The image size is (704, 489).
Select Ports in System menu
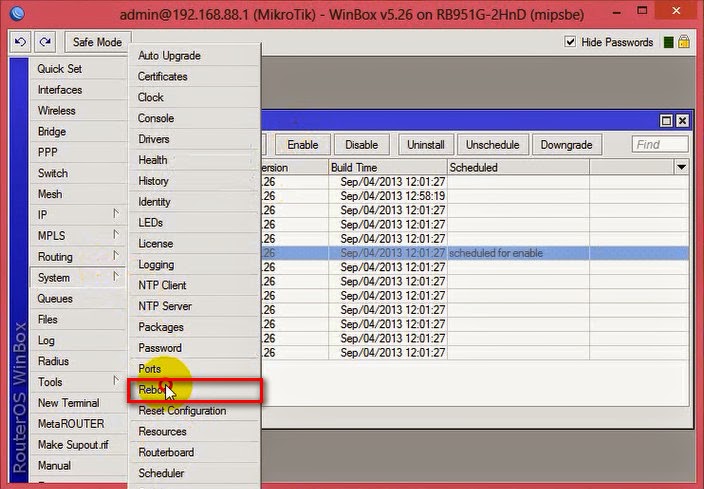click(194, 369)
